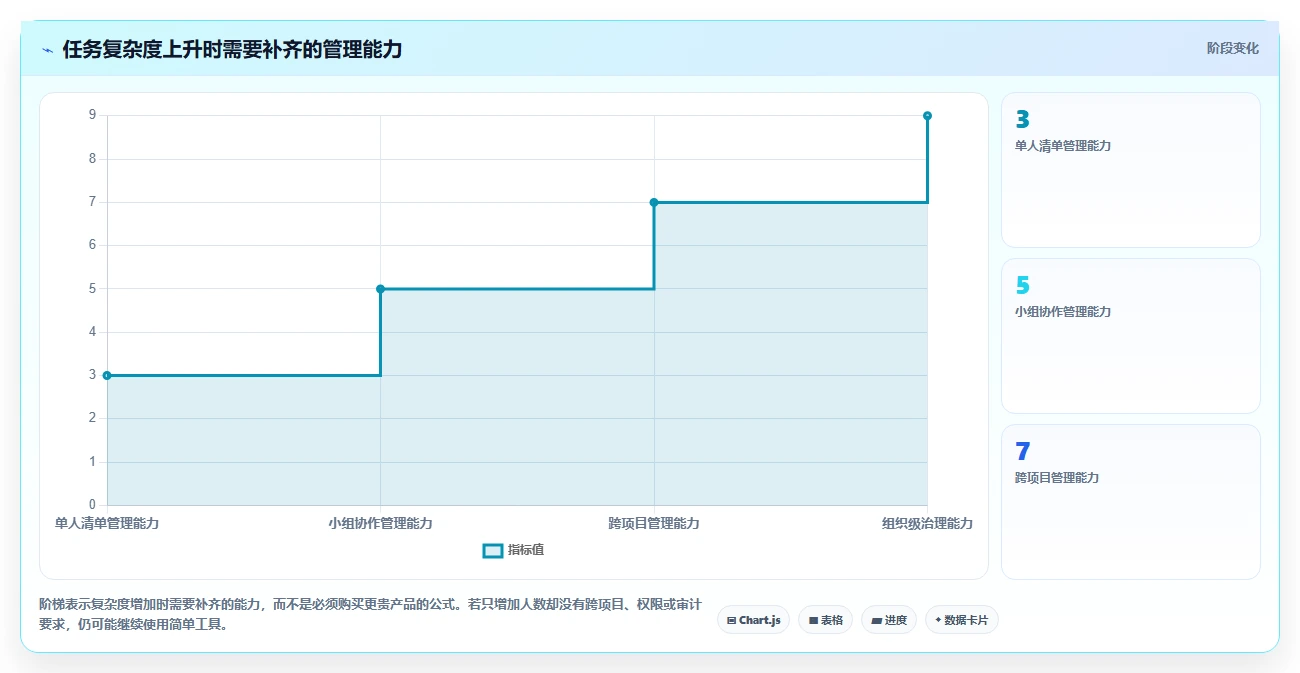Viewport: 1300px width, 673px height.
Task: Click the card caption 跨项目管理能力
Action: (x=1057, y=478)
